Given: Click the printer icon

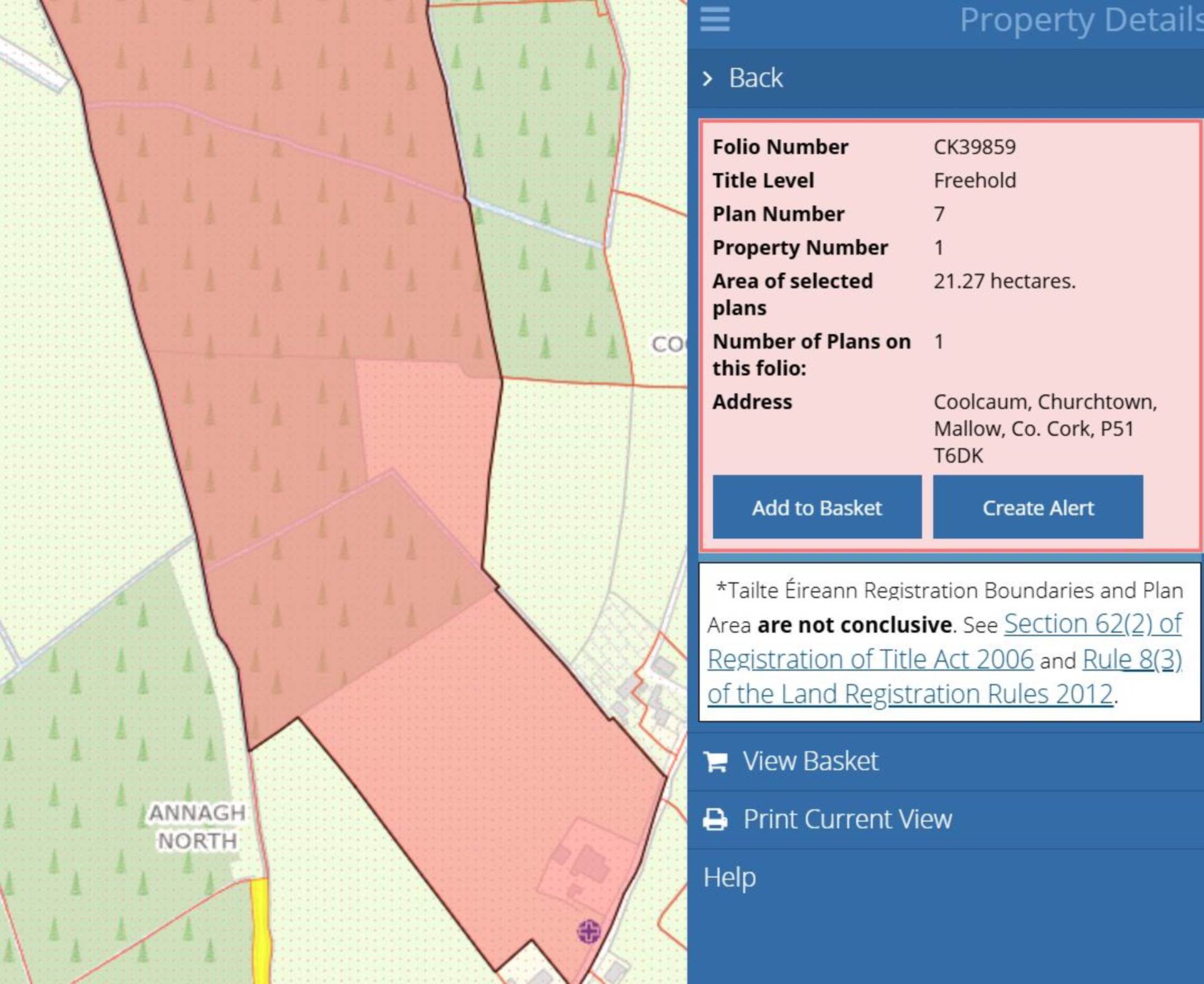Looking at the screenshot, I should pos(716,819).
